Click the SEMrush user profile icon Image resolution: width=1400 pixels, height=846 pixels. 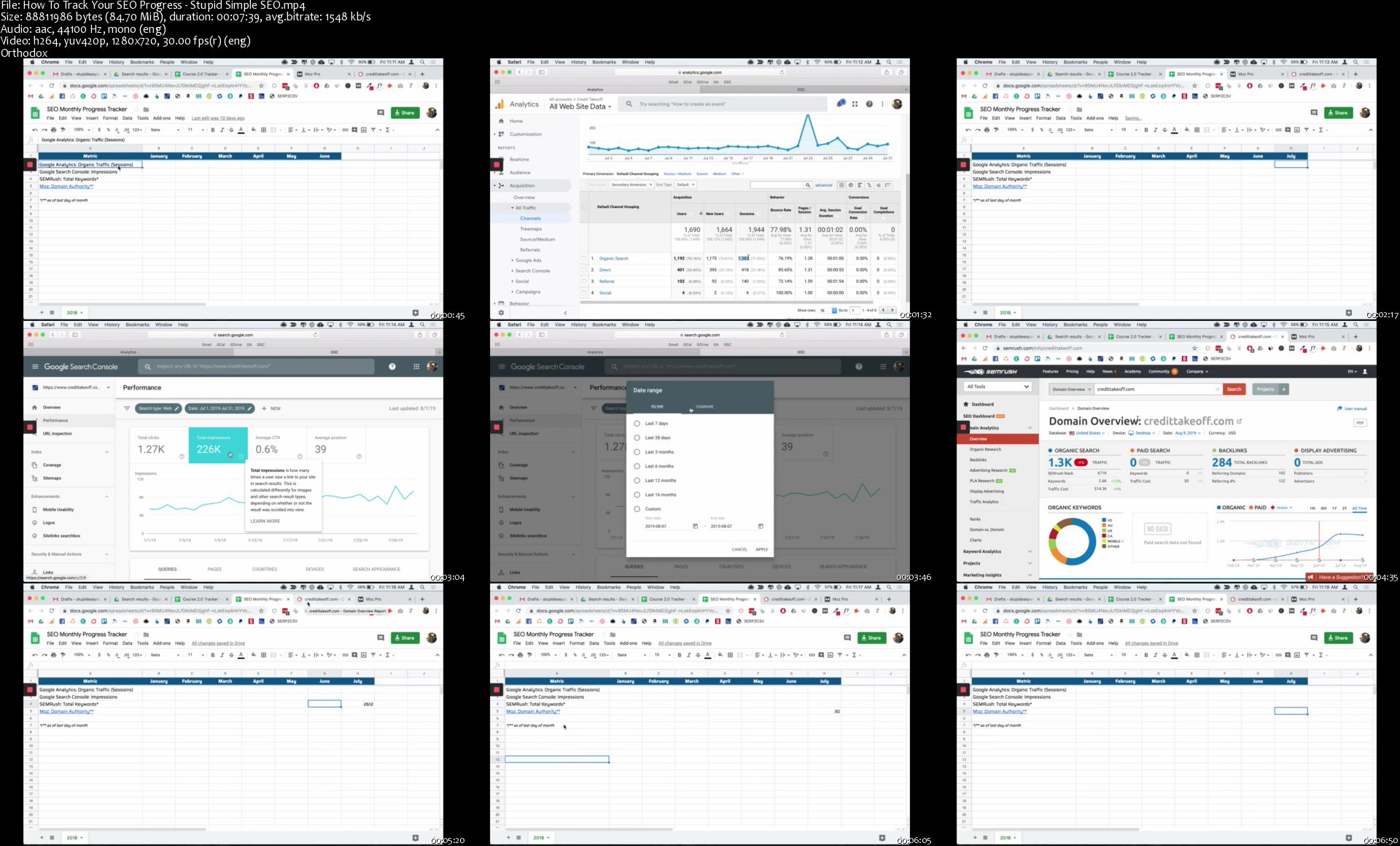(x=1365, y=371)
